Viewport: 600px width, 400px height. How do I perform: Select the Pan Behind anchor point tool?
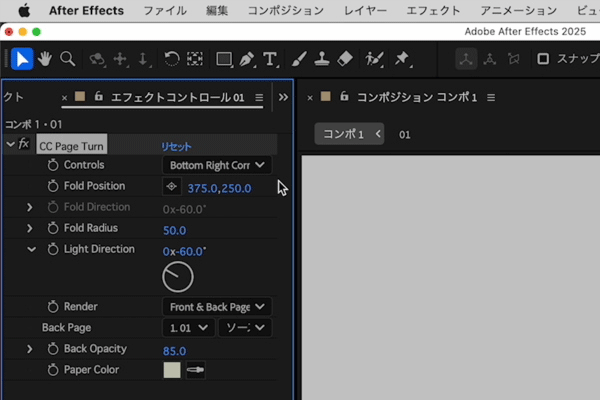point(195,59)
